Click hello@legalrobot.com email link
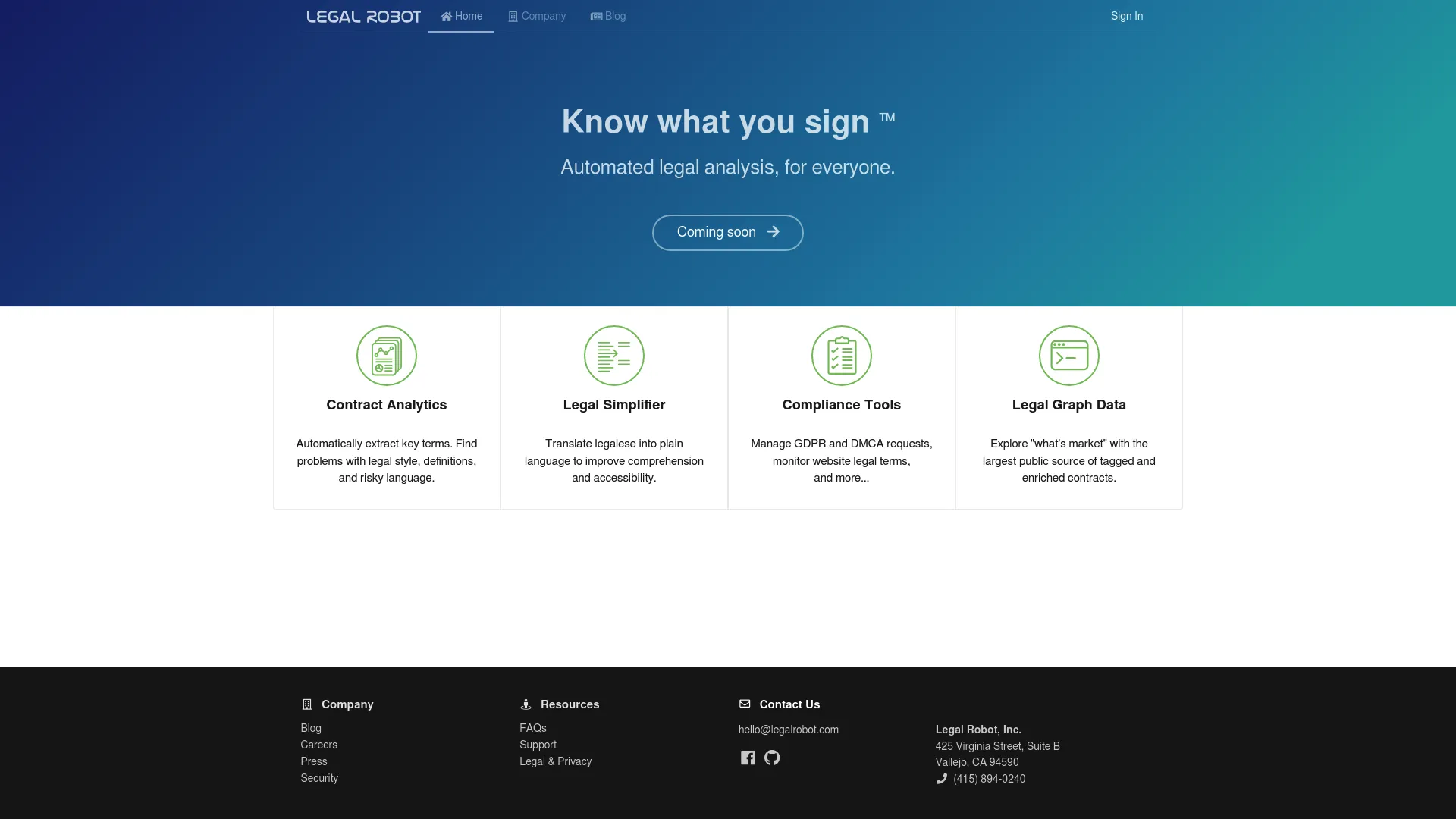This screenshot has width=1456, height=819. [789, 730]
